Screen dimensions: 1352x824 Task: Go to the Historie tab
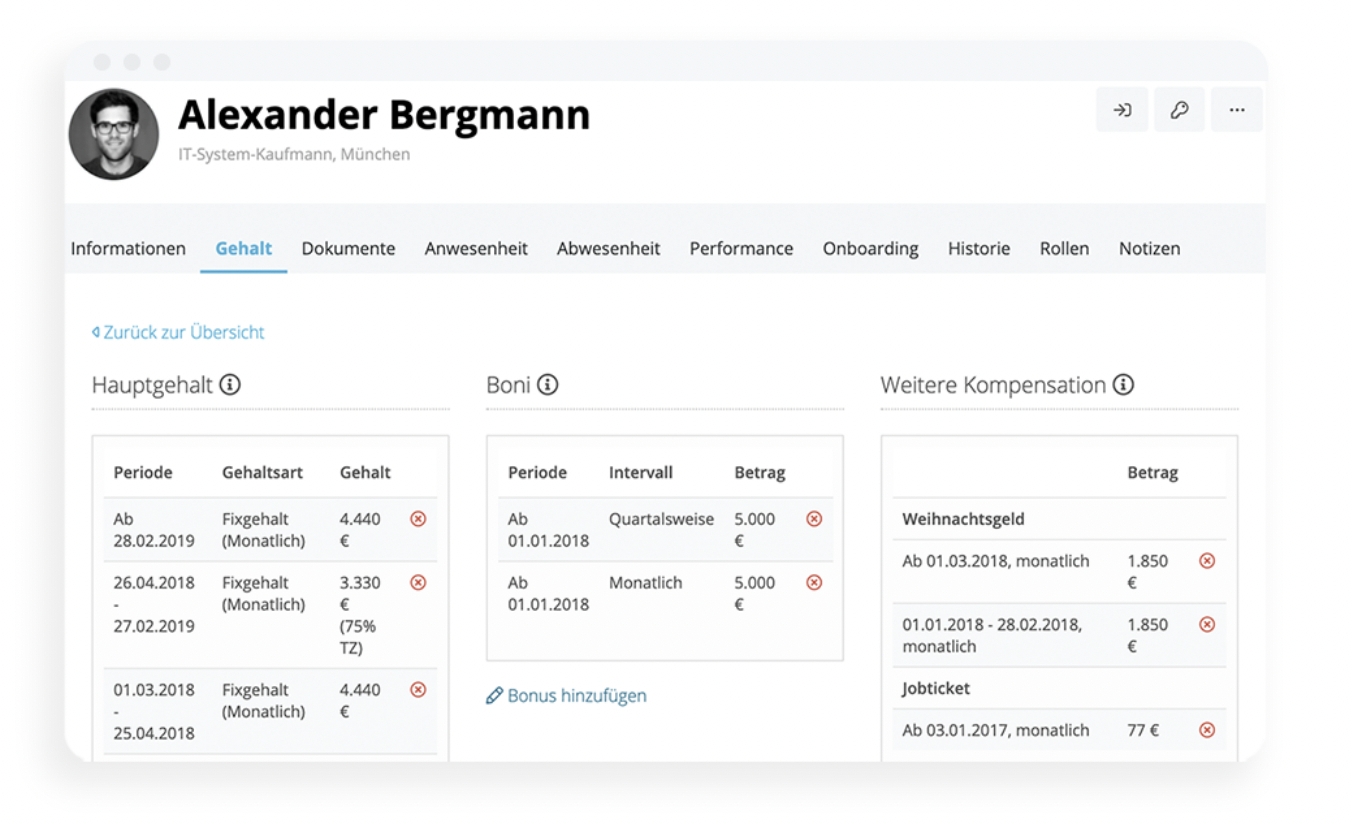[979, 249]
